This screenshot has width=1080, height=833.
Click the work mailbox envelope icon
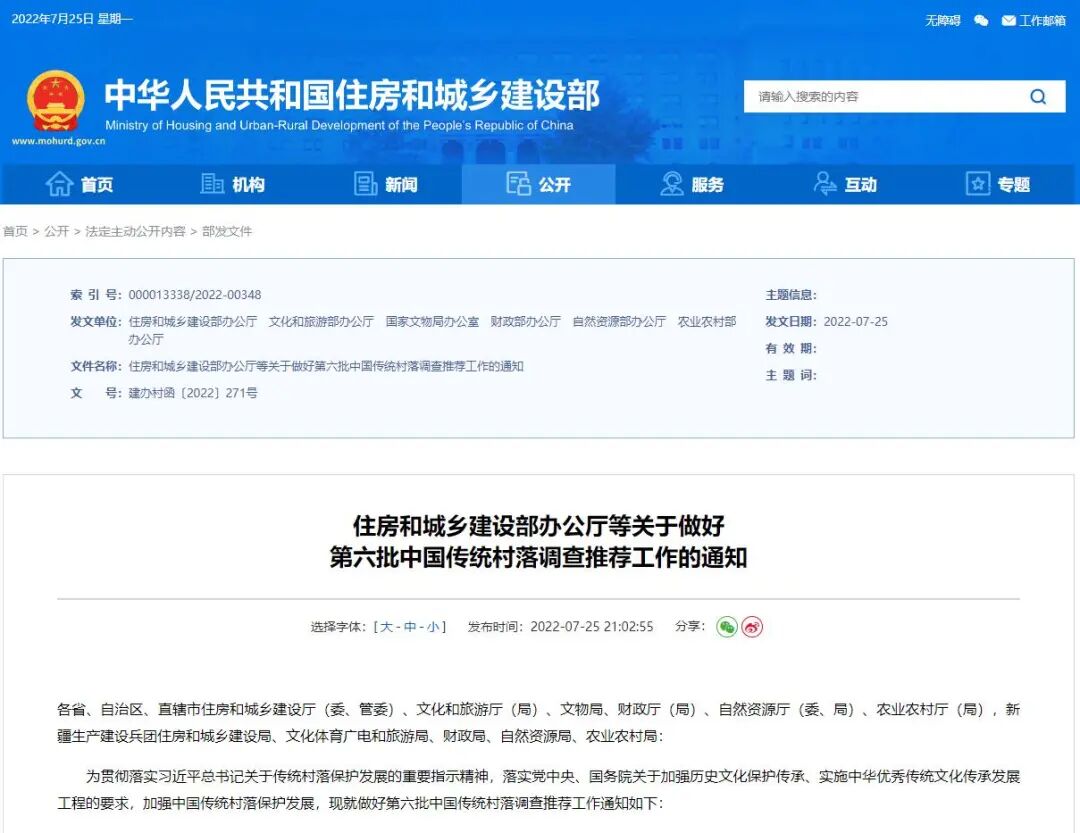pos(1008,21)
